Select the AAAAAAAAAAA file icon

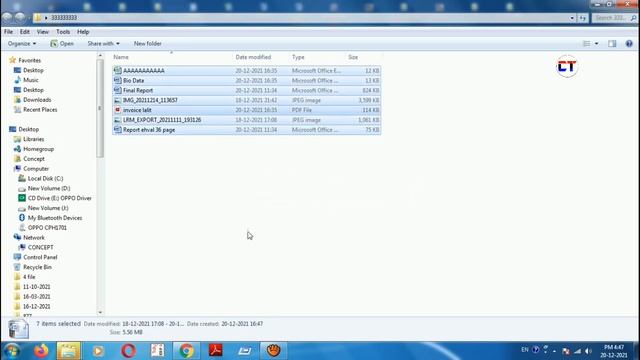tap(118, 71)
